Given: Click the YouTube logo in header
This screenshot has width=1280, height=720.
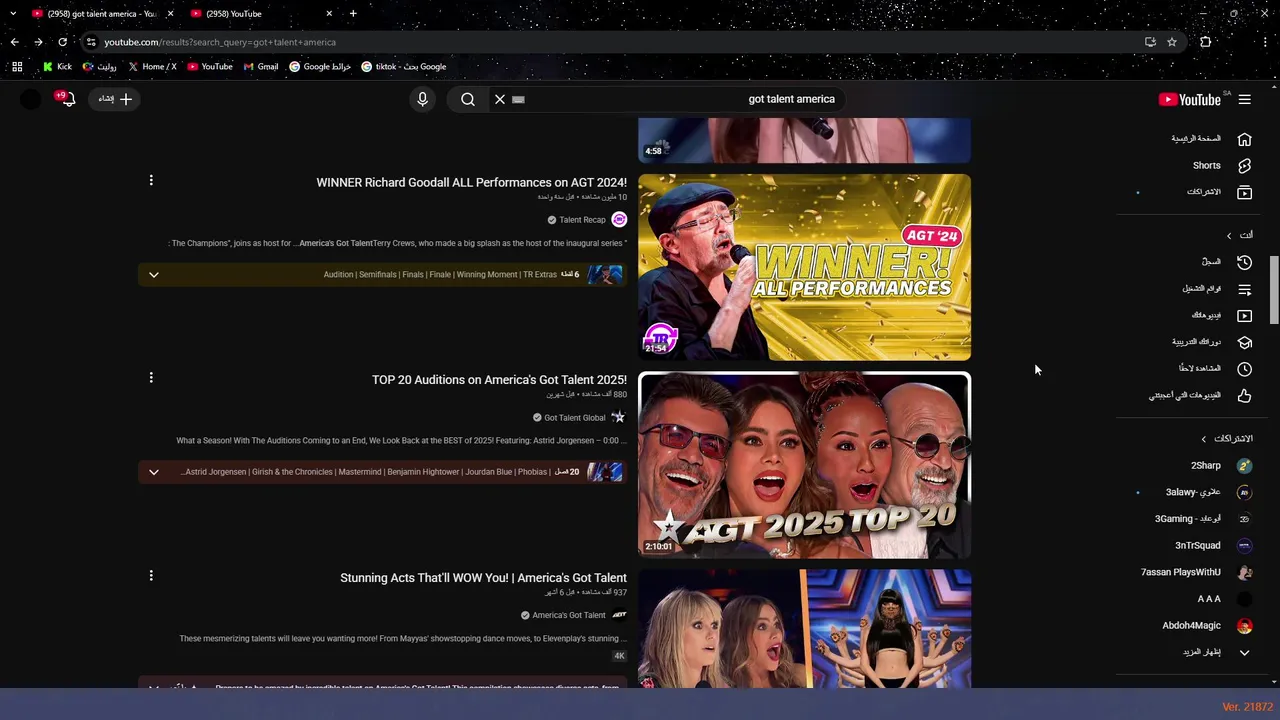Looking at the screenshot, I should (x=1190, y=99).
